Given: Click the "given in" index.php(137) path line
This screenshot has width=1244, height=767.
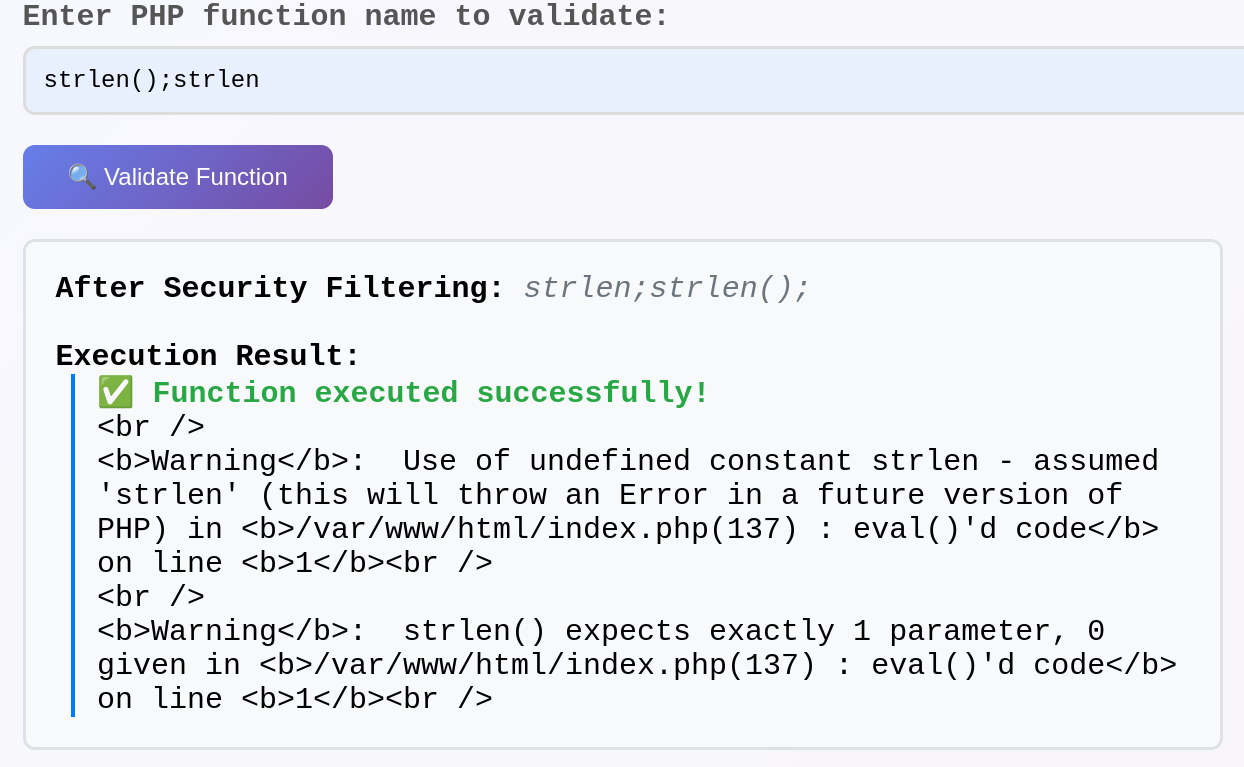Looking at the screenshot, I should 636,665.
